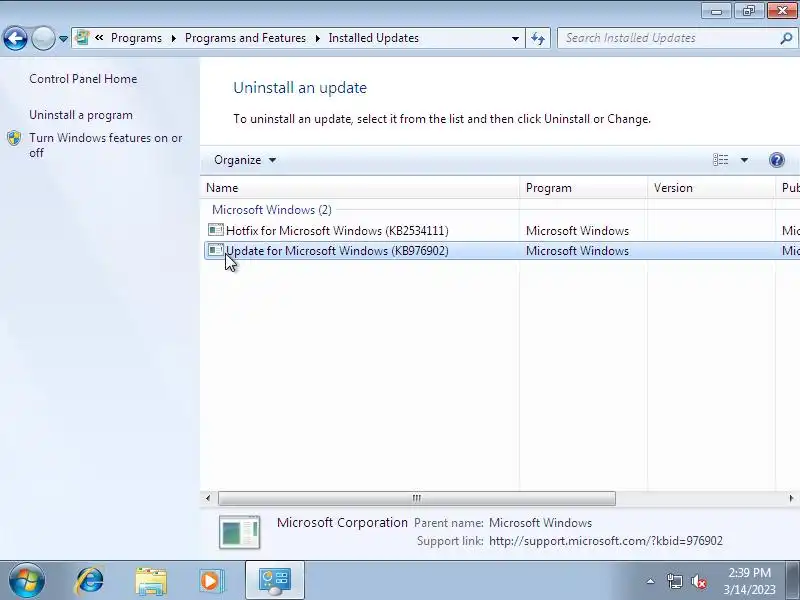Click Microsoft Windows program cell for KB2534111
The image size is (800, 600).
tap(577, 231)
